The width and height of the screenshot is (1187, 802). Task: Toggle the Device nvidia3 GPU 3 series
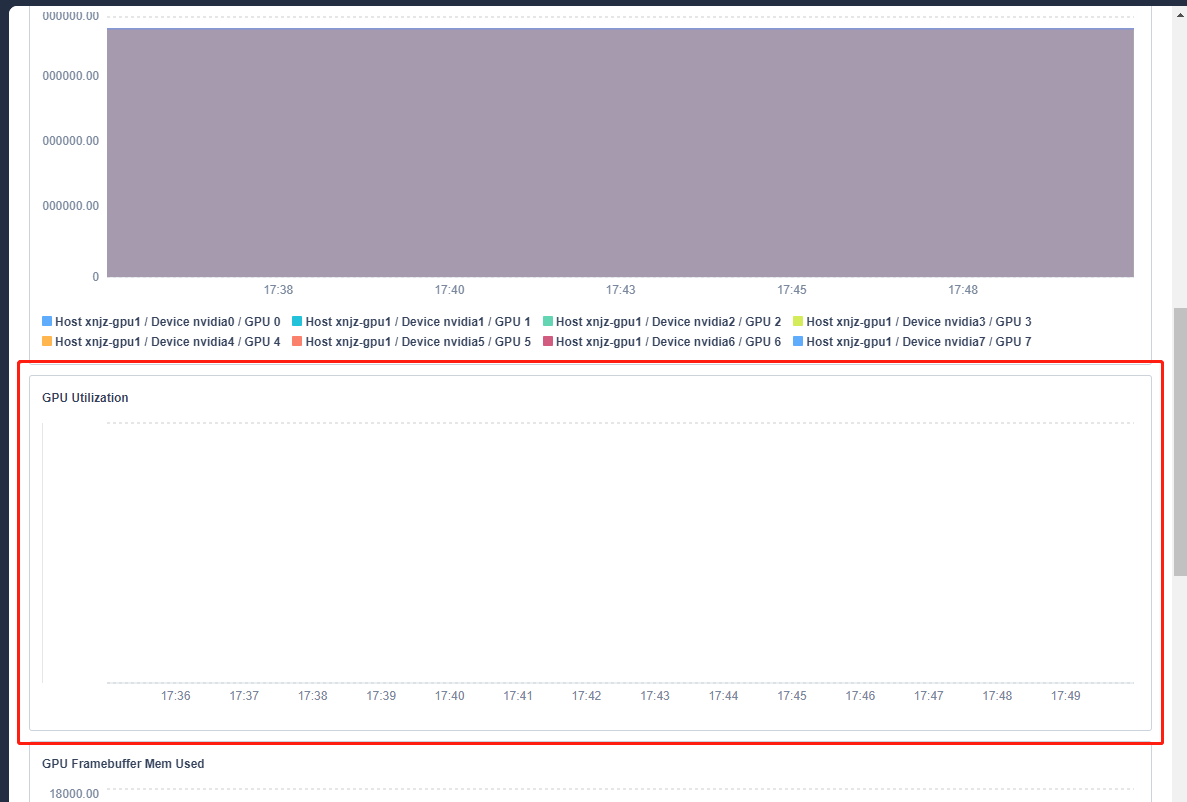[915, 321]
